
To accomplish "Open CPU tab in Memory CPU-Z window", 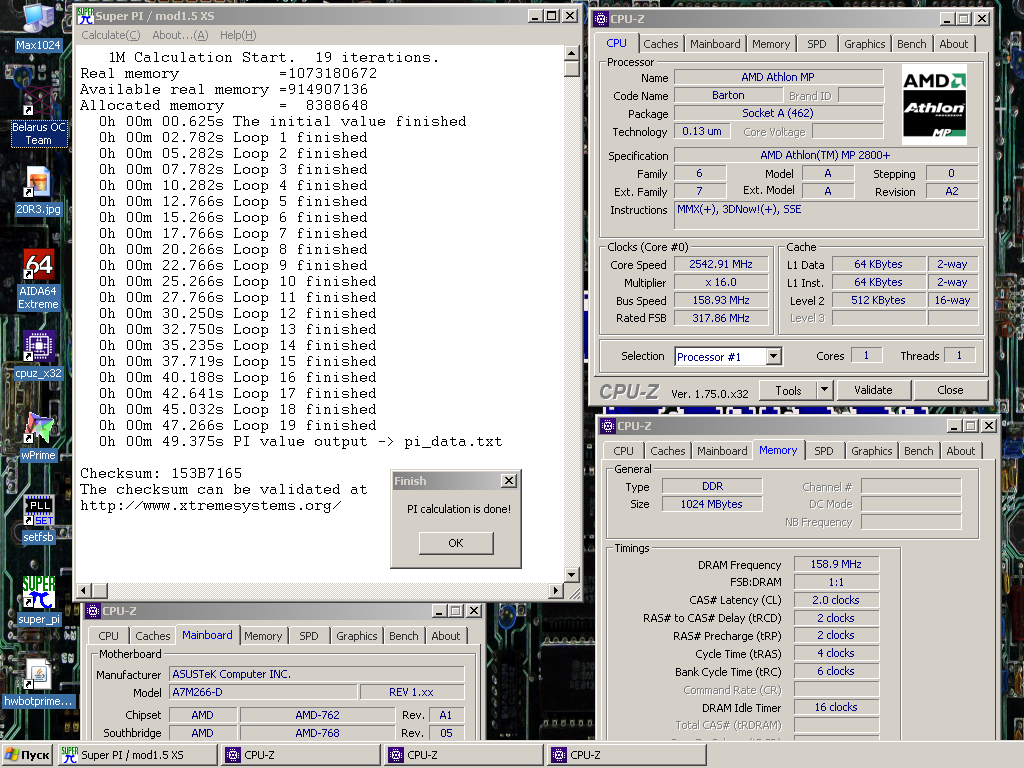I will point(623,451).
